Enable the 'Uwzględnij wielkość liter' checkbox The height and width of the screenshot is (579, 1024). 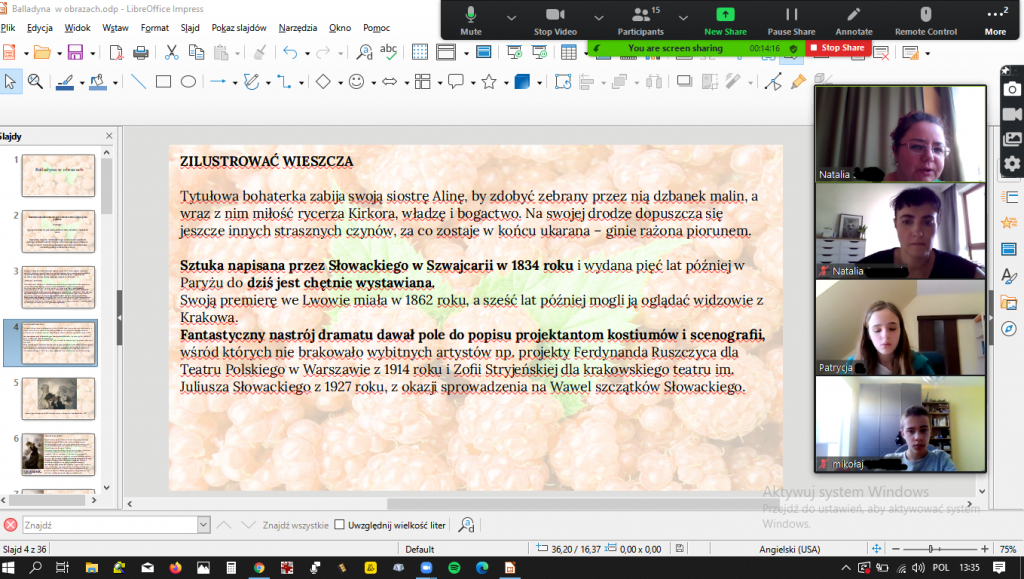(339, 524)
